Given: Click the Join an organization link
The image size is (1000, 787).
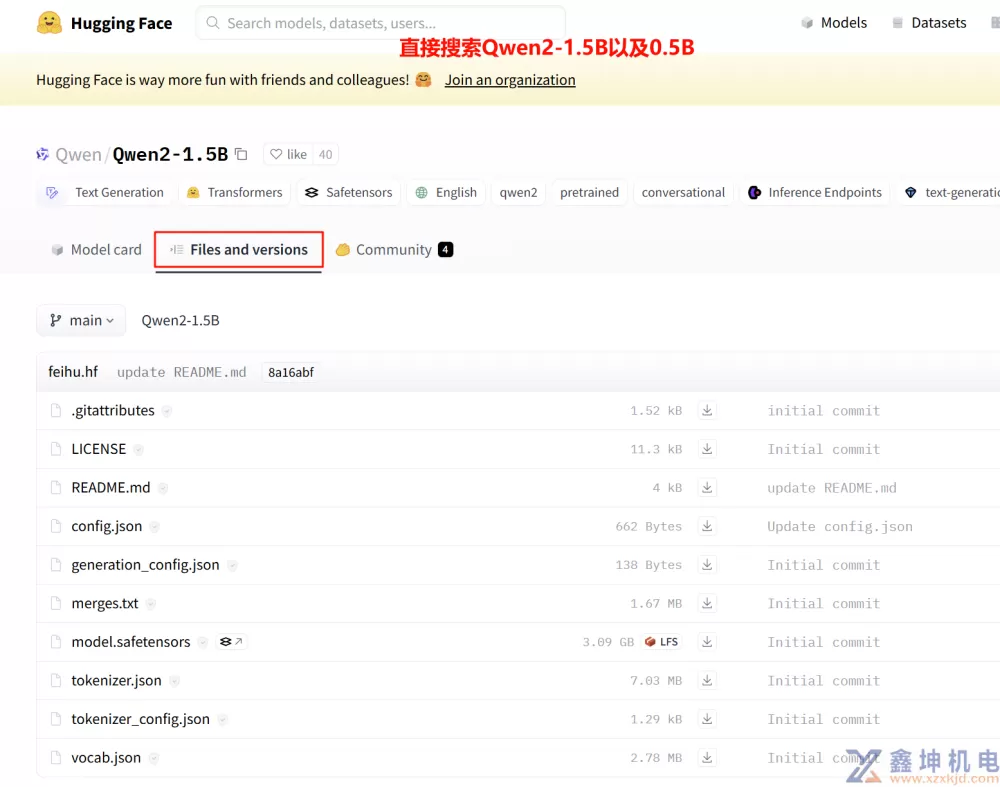Looking at the screenshot, I should point(510,80).
